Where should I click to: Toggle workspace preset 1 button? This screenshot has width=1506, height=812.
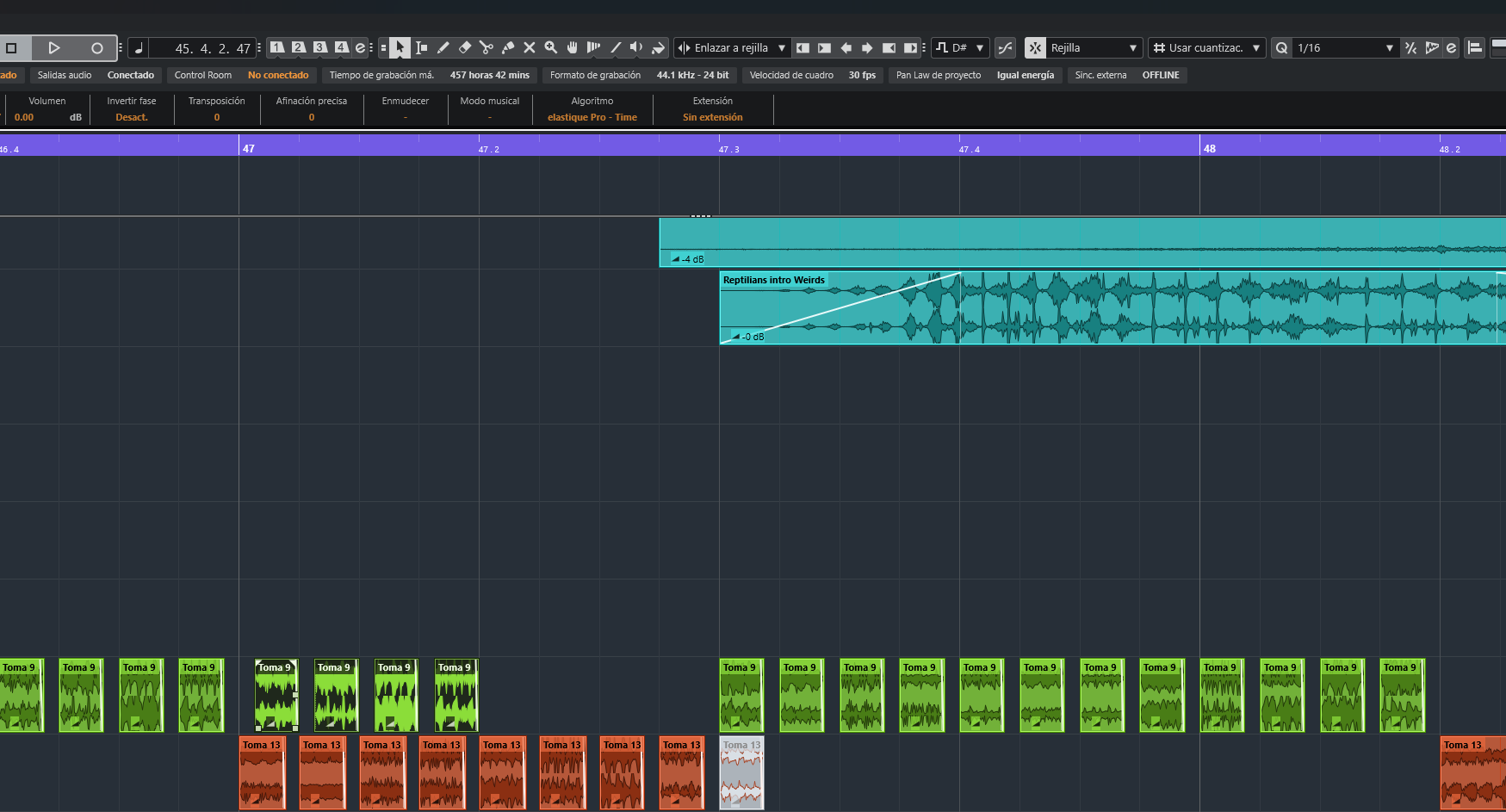[x=277, y=48]
